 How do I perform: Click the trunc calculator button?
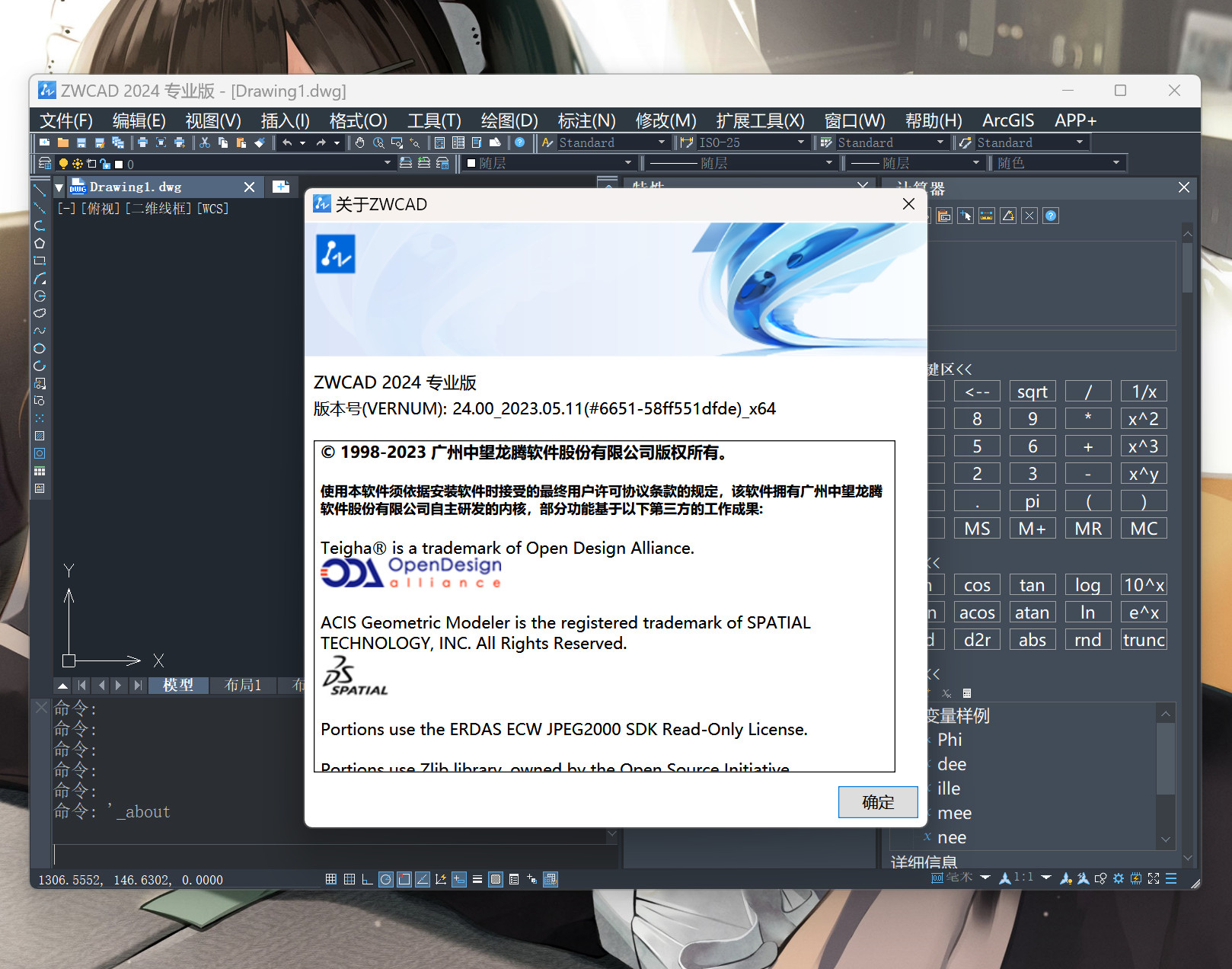1144,640
